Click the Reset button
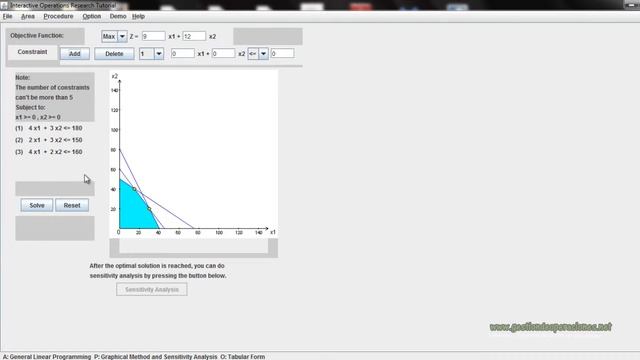The image size is (640, 360). point(72,205)
